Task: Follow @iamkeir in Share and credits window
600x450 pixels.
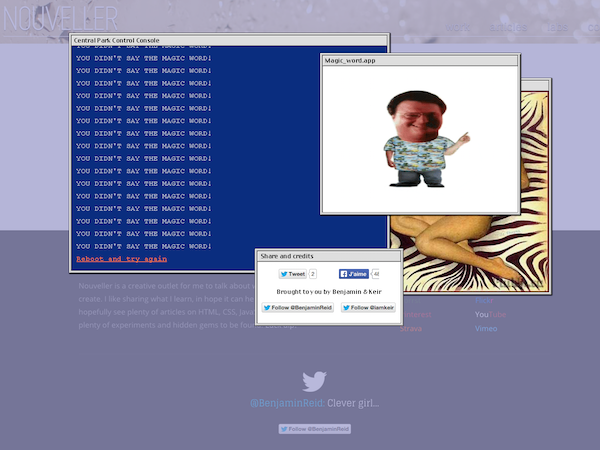Action: click(x=368, y=308)
